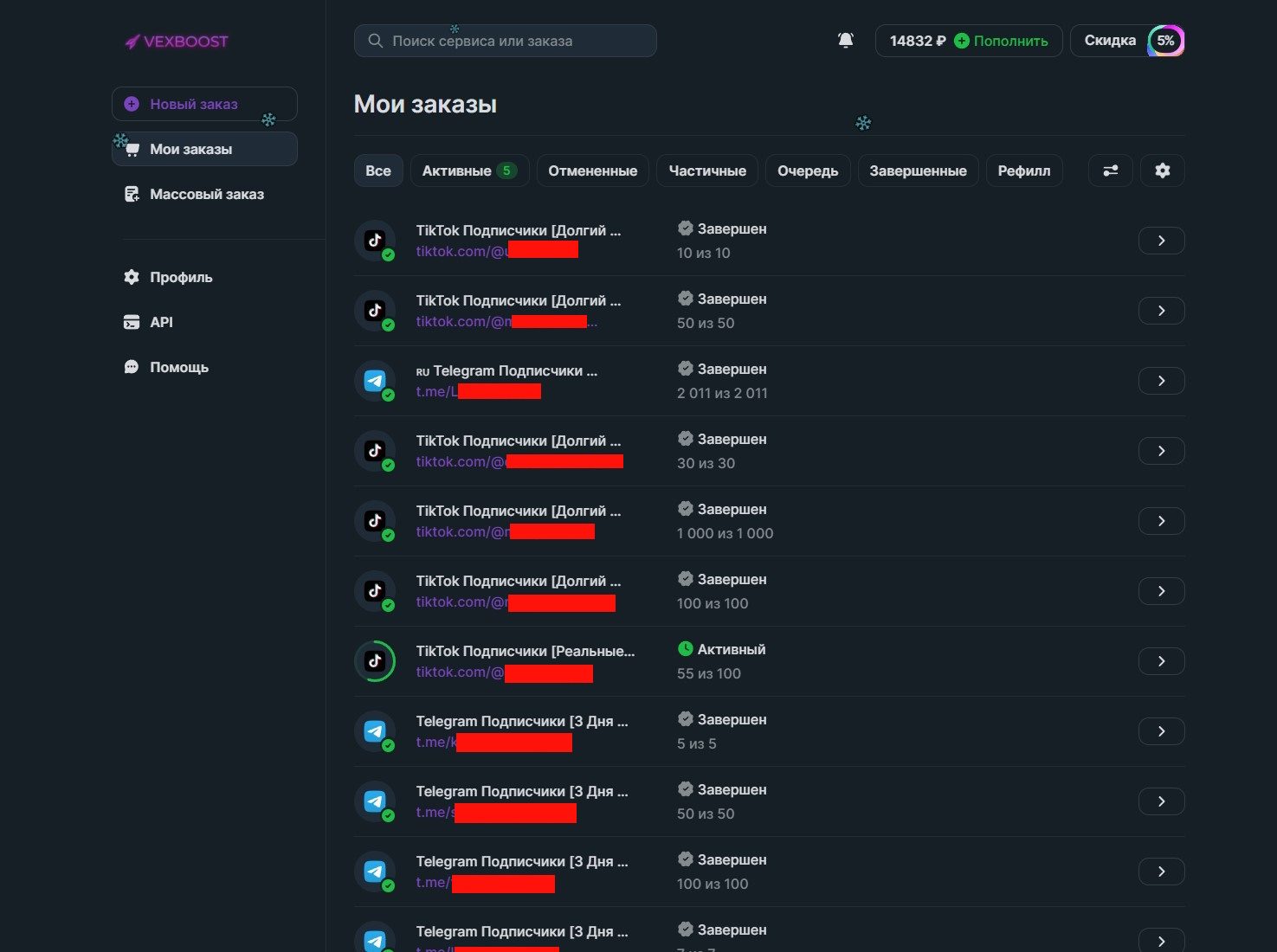The image size is (1277, 952).
Task: Click the green plus top-up icon
Action: coord(961,41)
